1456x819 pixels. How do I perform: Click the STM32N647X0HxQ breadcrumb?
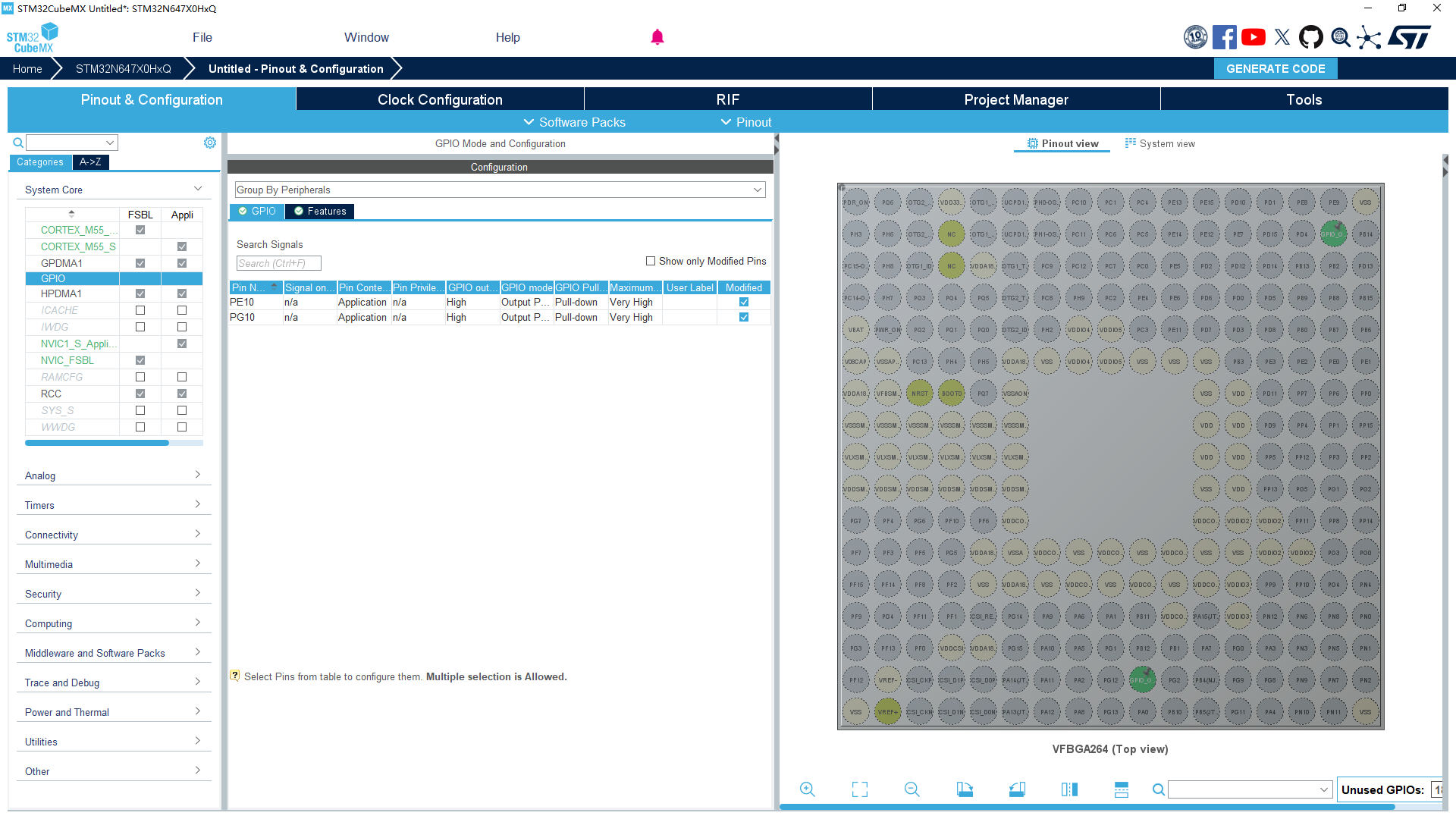pyautogui.click(x=124, y=68)
